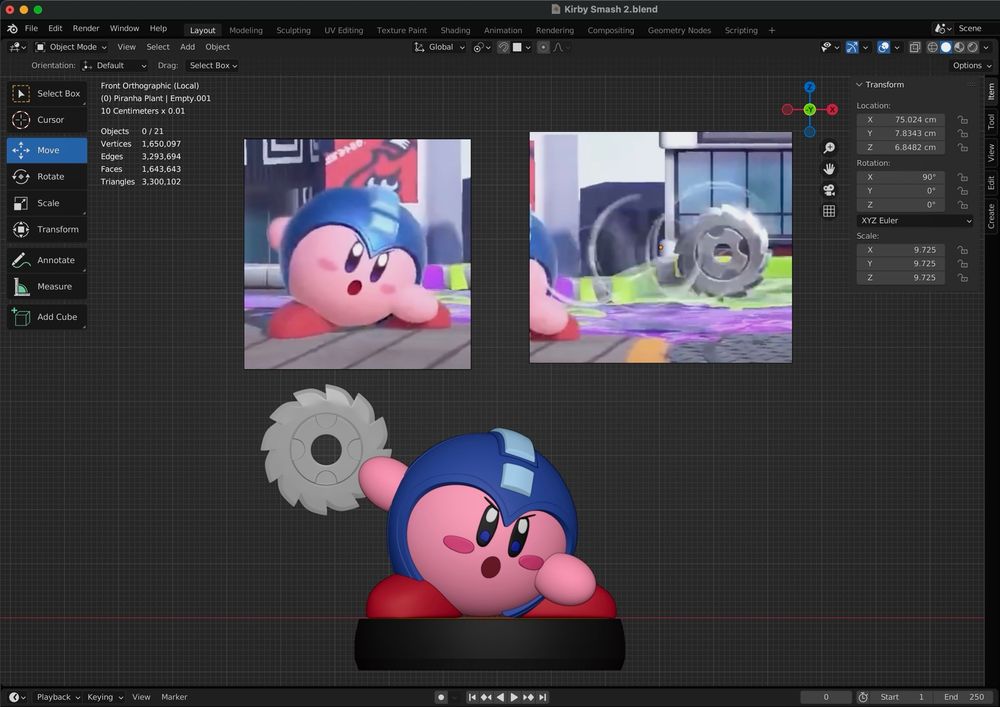Image resolution: width=1000 pixels, height=707 pixels.
Task: Open the Orientation Default dropdown
Action: point(115,66)
